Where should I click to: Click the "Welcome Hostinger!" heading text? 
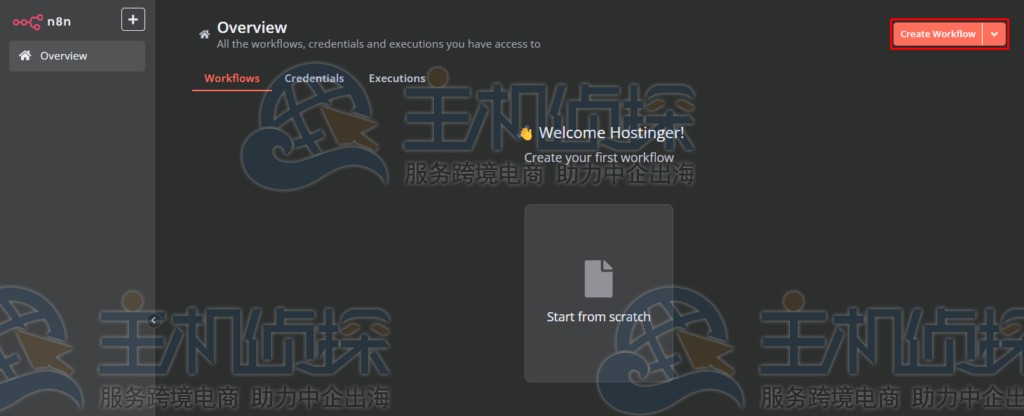coord(611,133)
